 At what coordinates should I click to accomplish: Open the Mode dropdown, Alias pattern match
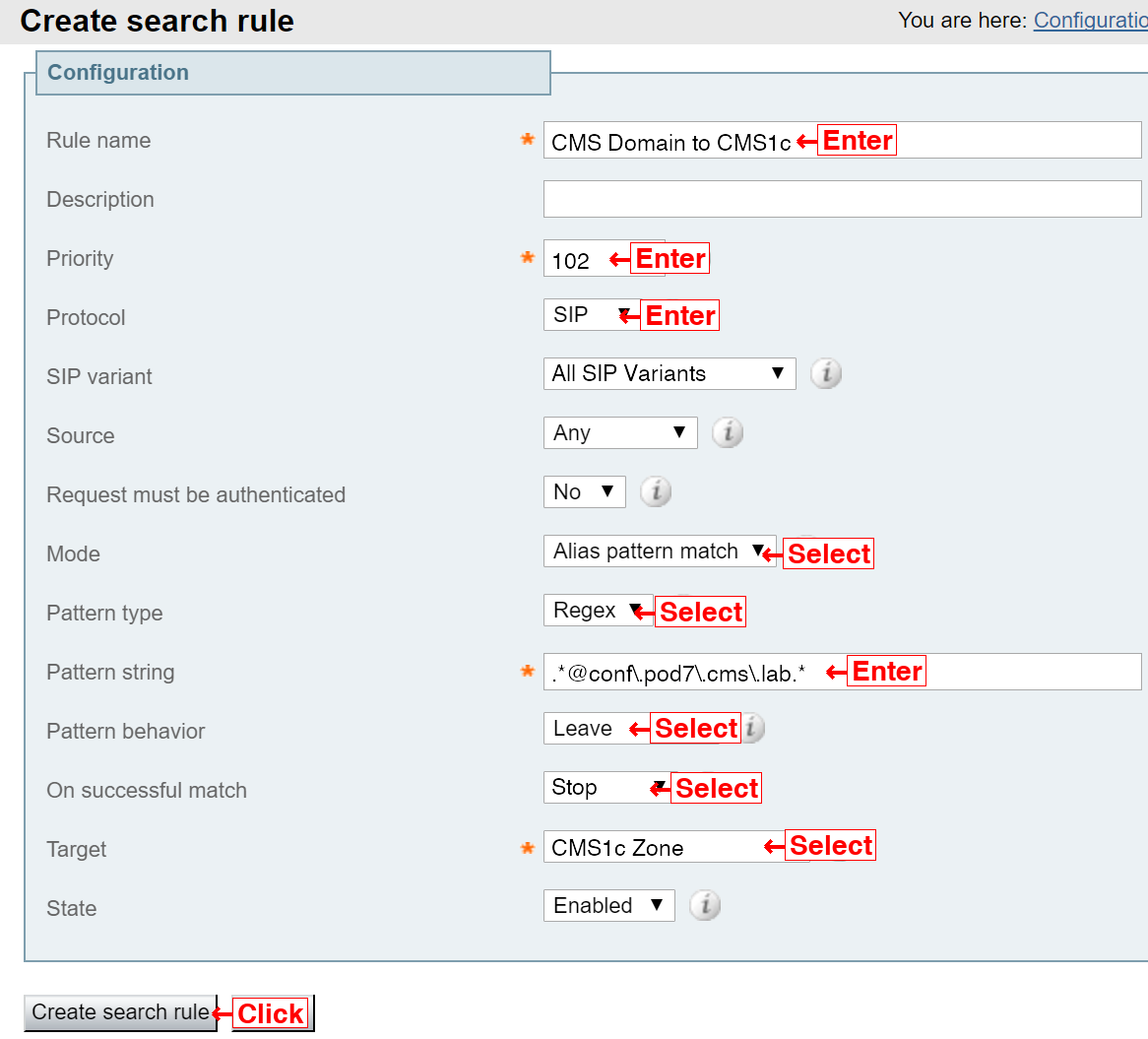(x=660, y=551)
